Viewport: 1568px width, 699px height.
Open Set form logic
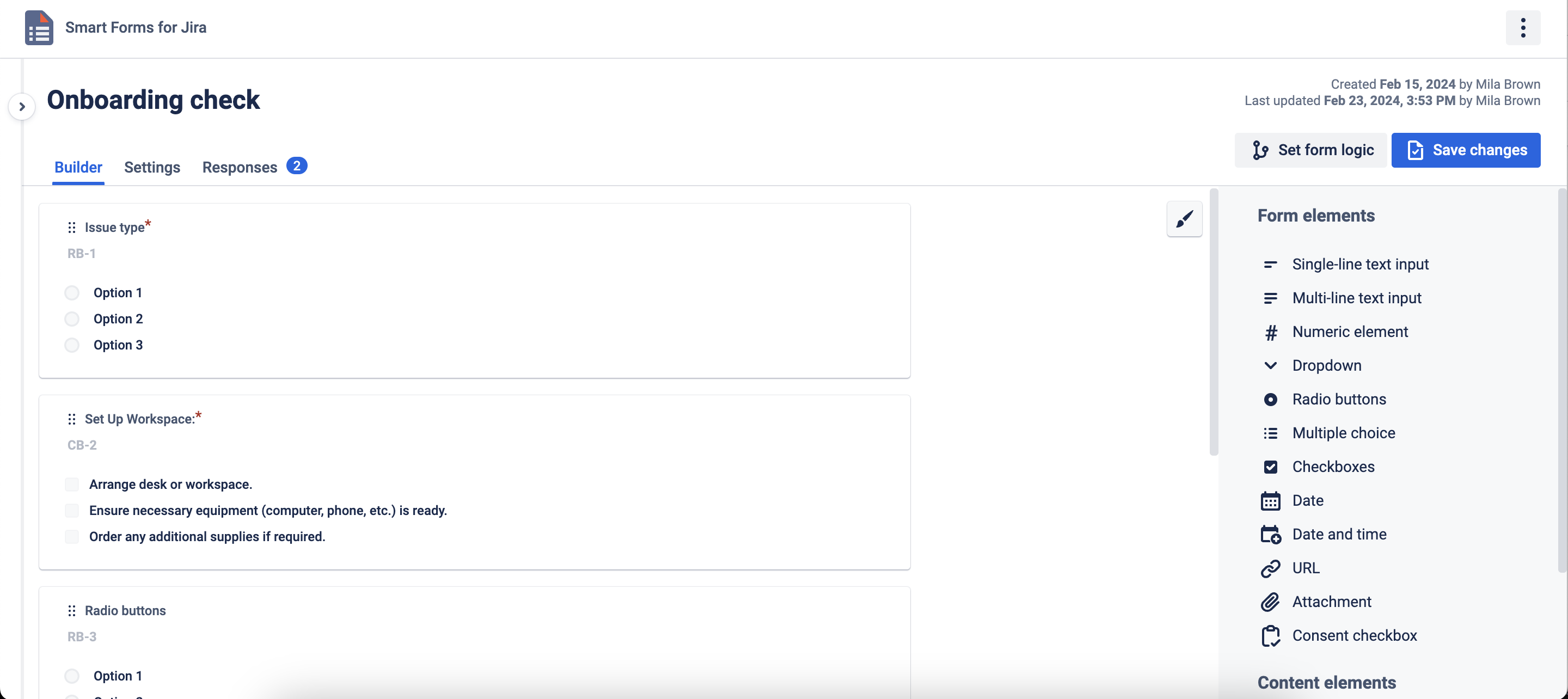click(x=1310, y=150)
